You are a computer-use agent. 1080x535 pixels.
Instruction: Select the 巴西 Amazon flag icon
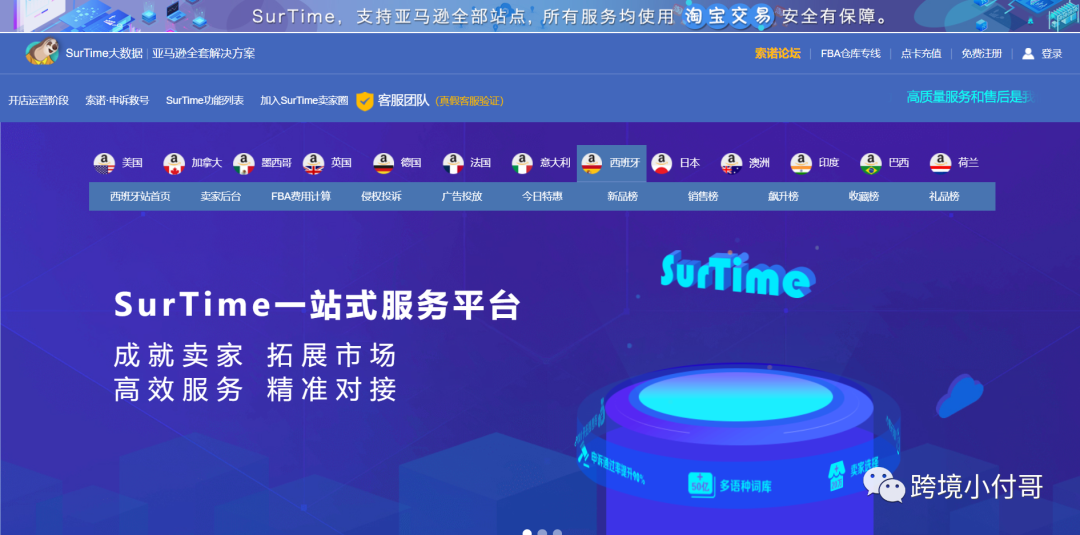pyautogui.click(x=871, y=163)
